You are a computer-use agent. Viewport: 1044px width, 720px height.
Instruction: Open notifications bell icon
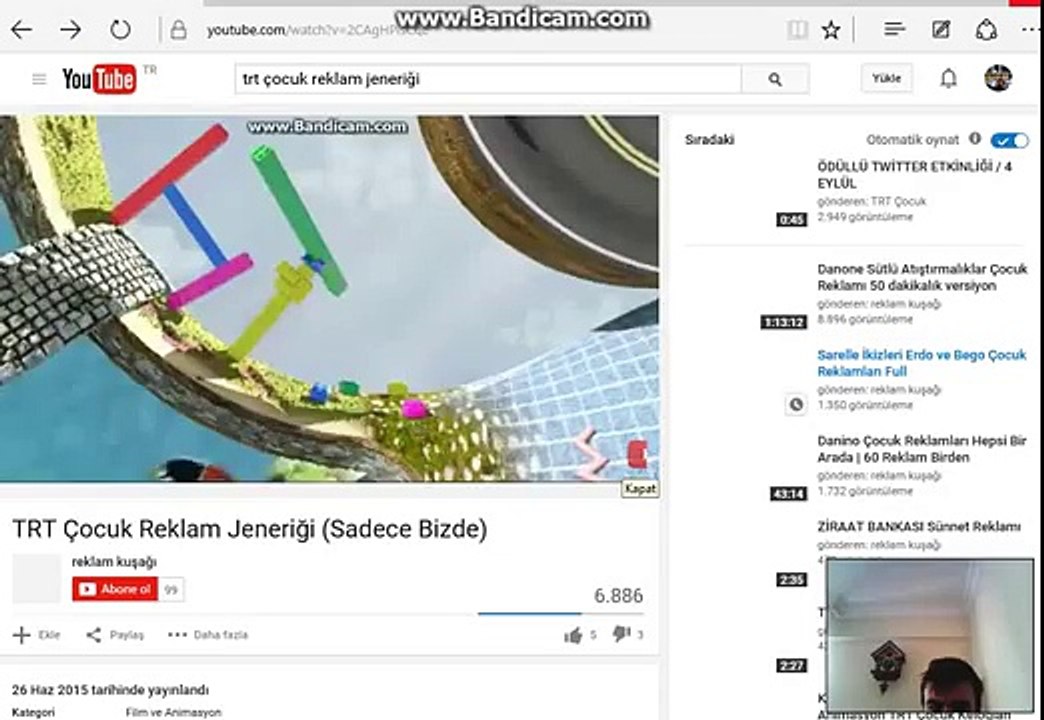point(948,79)
